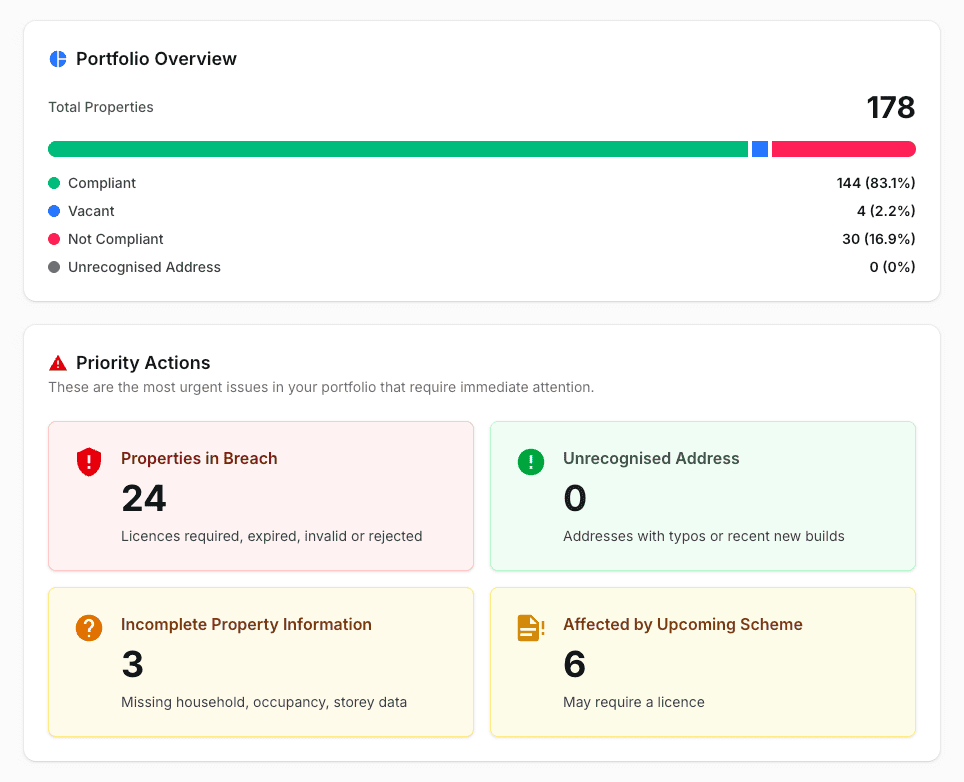
Task: Open the Incomplete Property Information card
Action: click(x=261, y=662)
